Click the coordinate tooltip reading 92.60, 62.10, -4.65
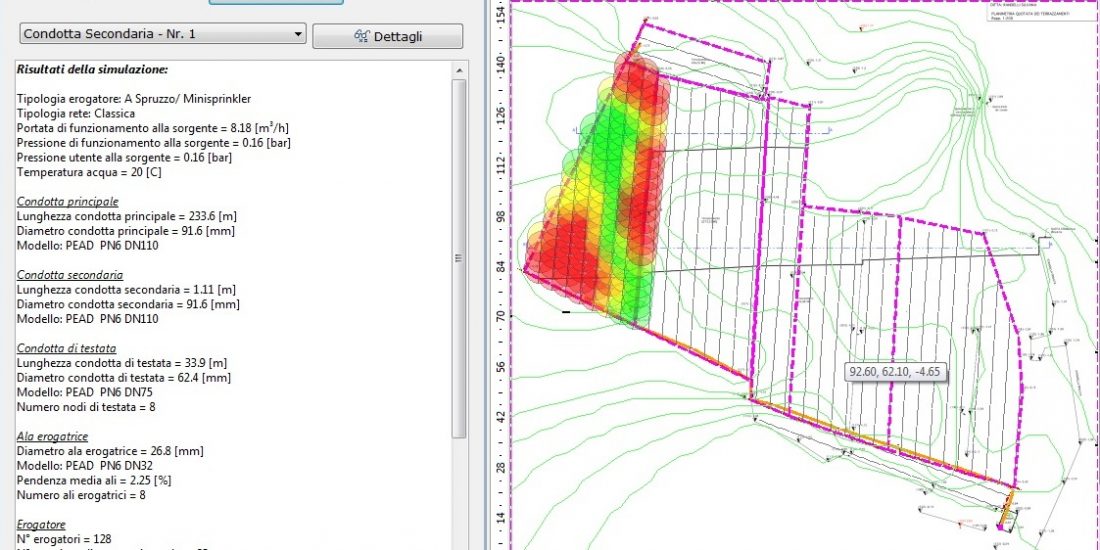Screen dimensions: 1100x550 pyautogui.click(x=894, y=372)
